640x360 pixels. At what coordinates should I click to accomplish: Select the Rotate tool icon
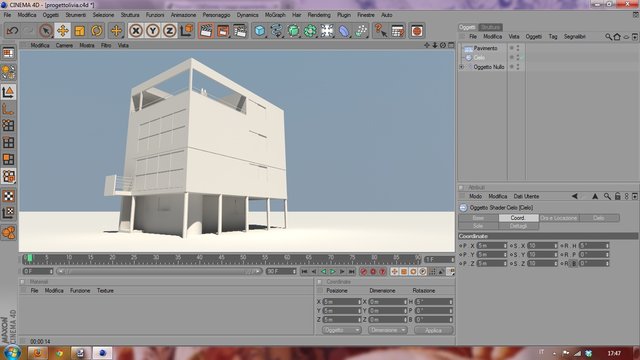coord(97,31)
